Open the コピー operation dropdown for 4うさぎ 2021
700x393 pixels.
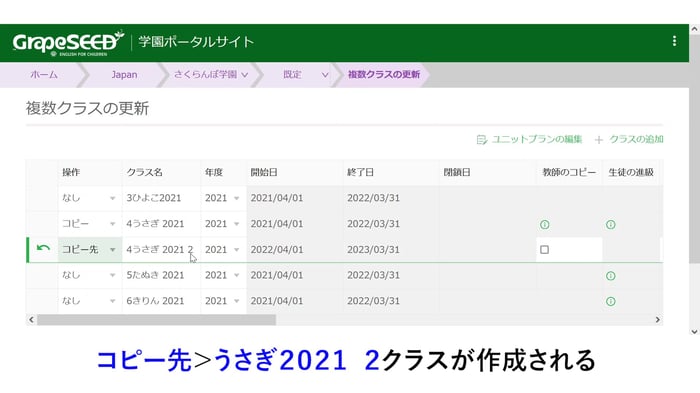(x=112, y=224)
